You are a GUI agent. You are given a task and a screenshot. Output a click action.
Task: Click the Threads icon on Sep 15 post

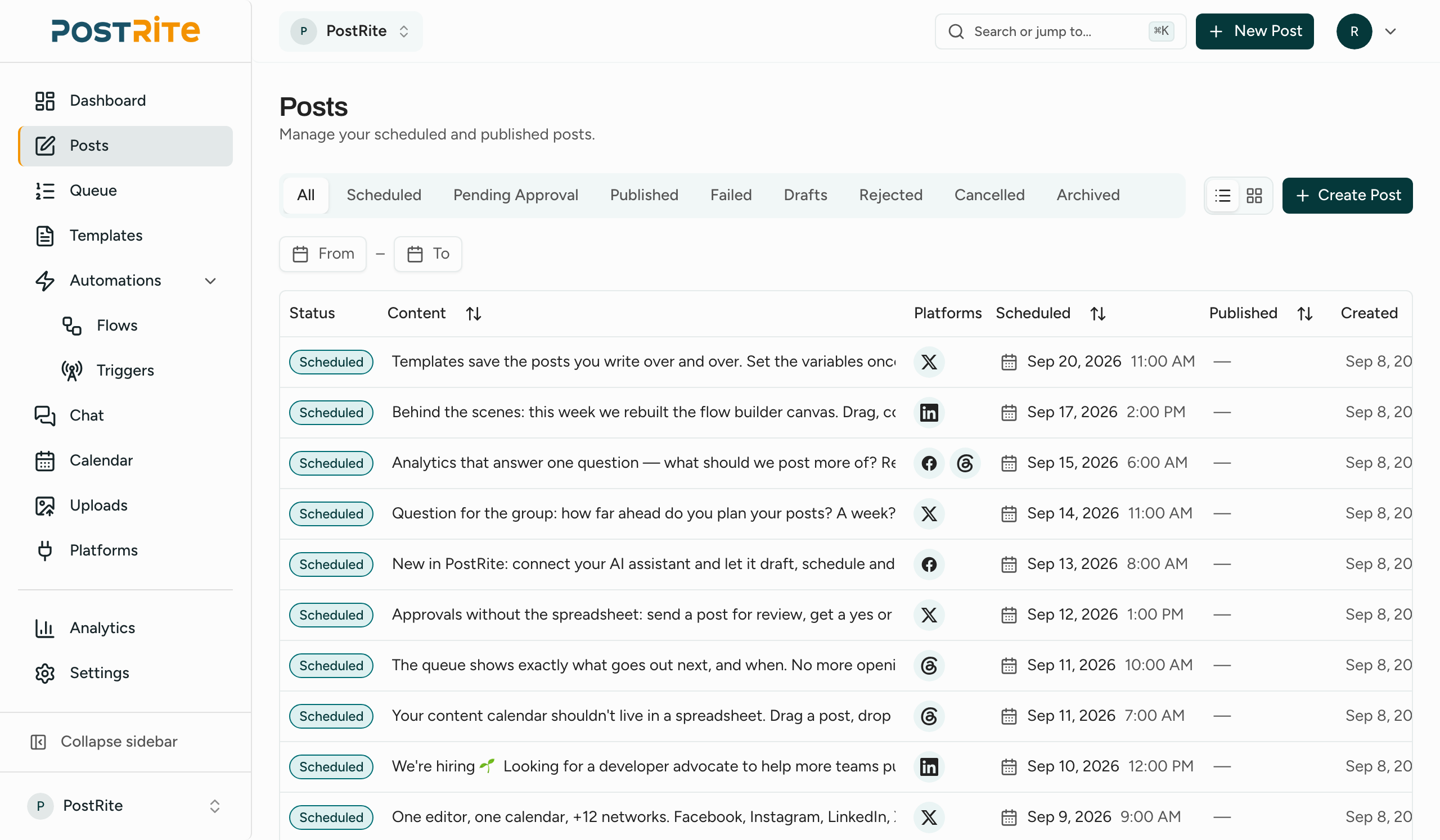(x=965, y=463)
